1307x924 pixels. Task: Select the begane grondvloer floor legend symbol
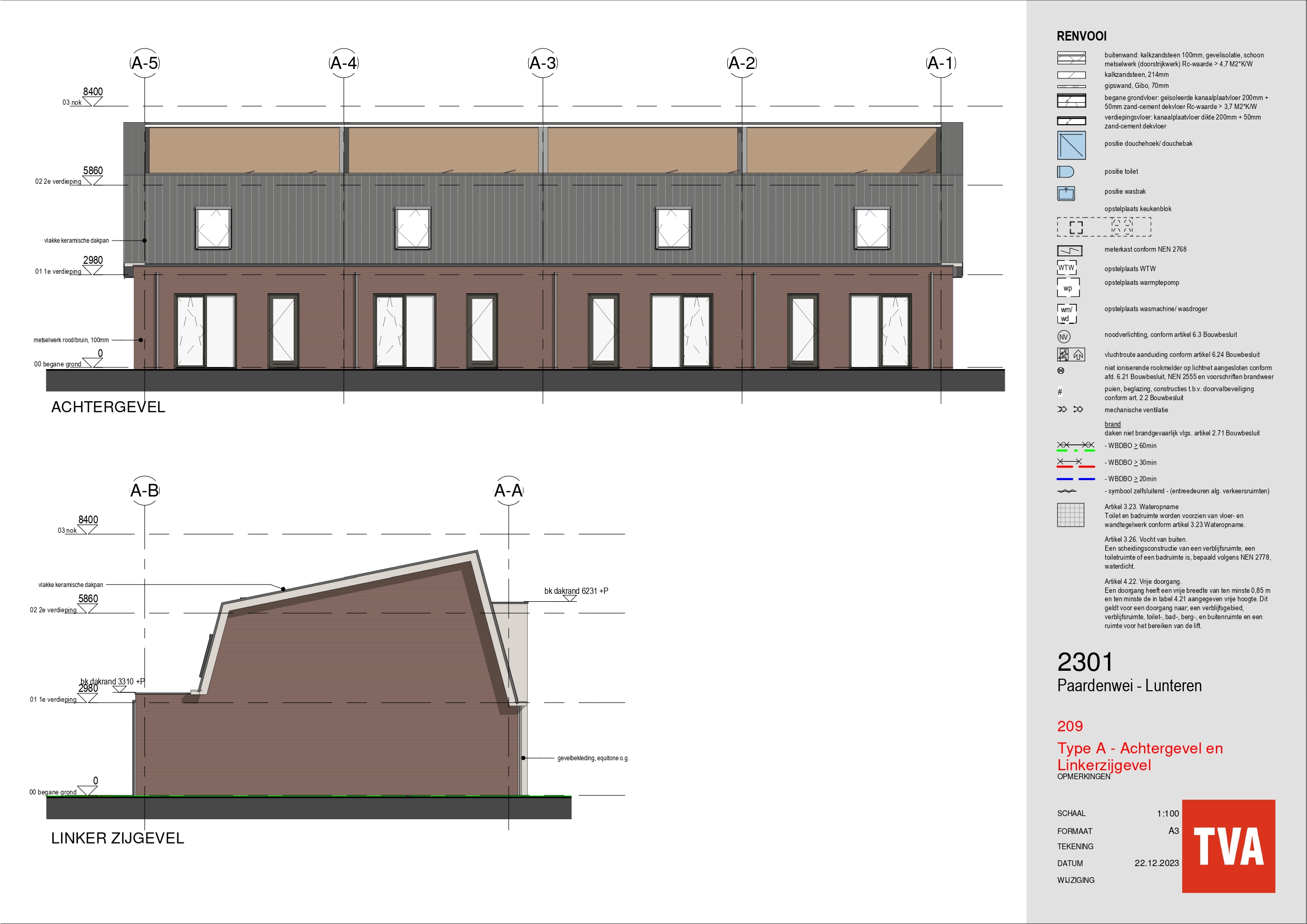[1071, 101]
